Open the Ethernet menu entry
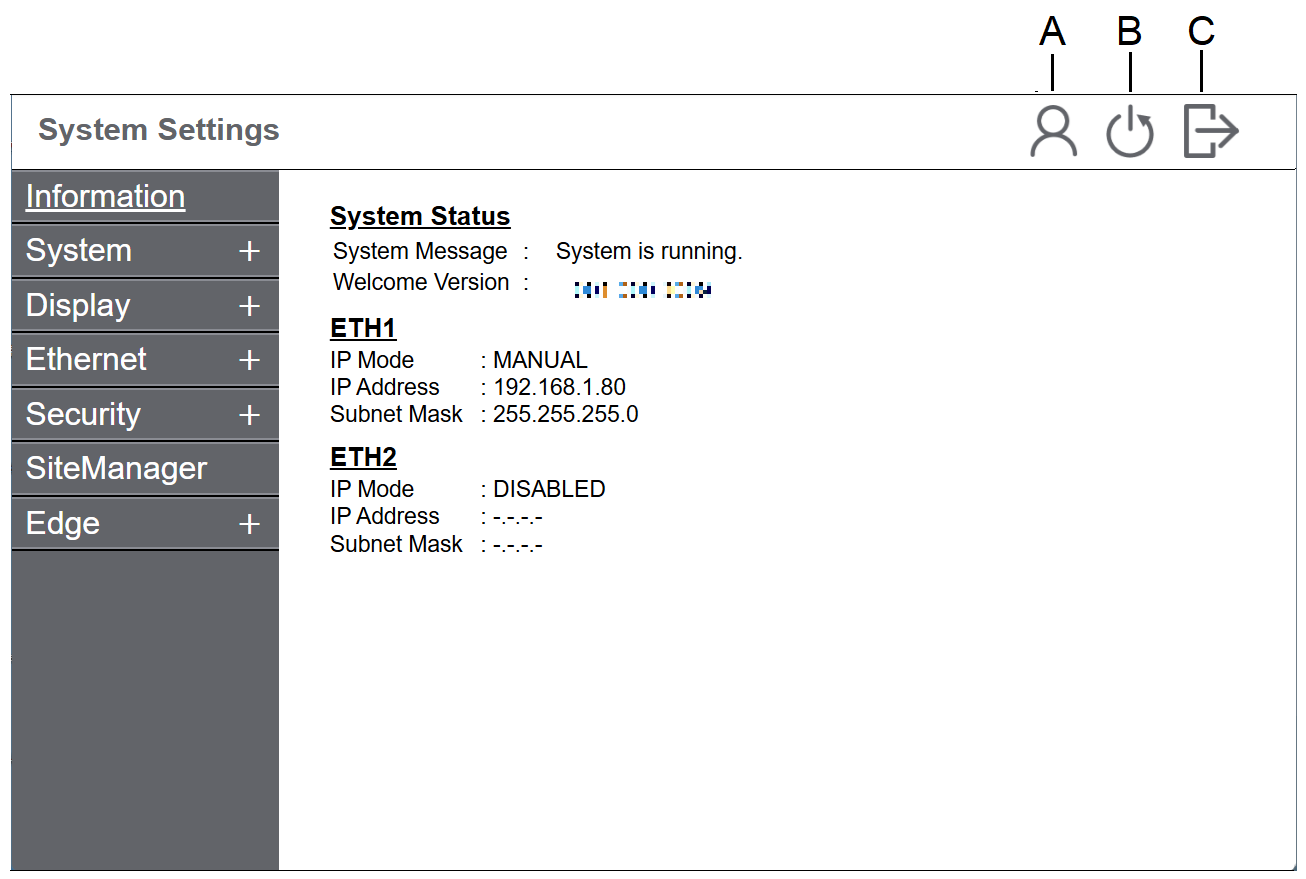The height and width of the screenshot is (879, 1306). [x=86, y=359]
